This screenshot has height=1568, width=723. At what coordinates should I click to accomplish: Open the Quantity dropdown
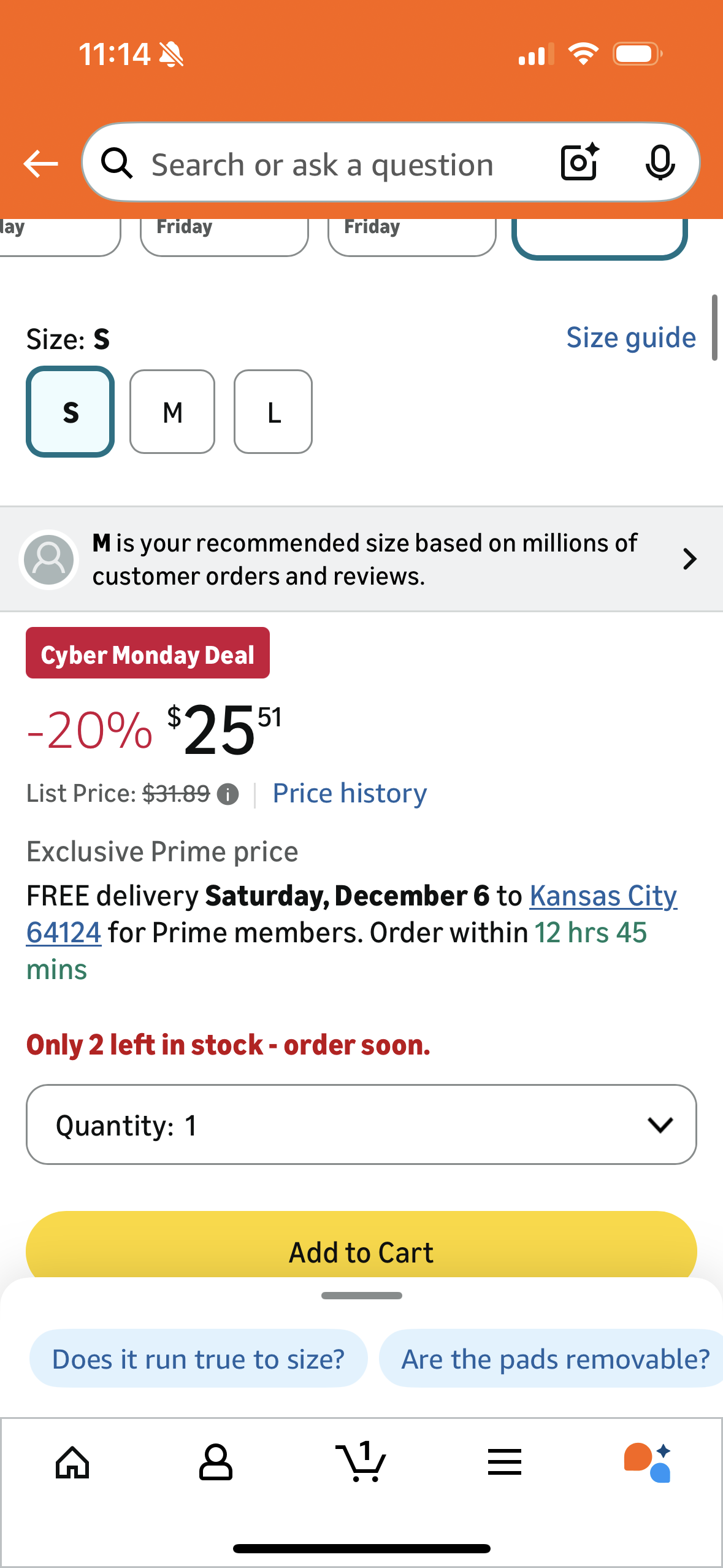point(361,1124)
